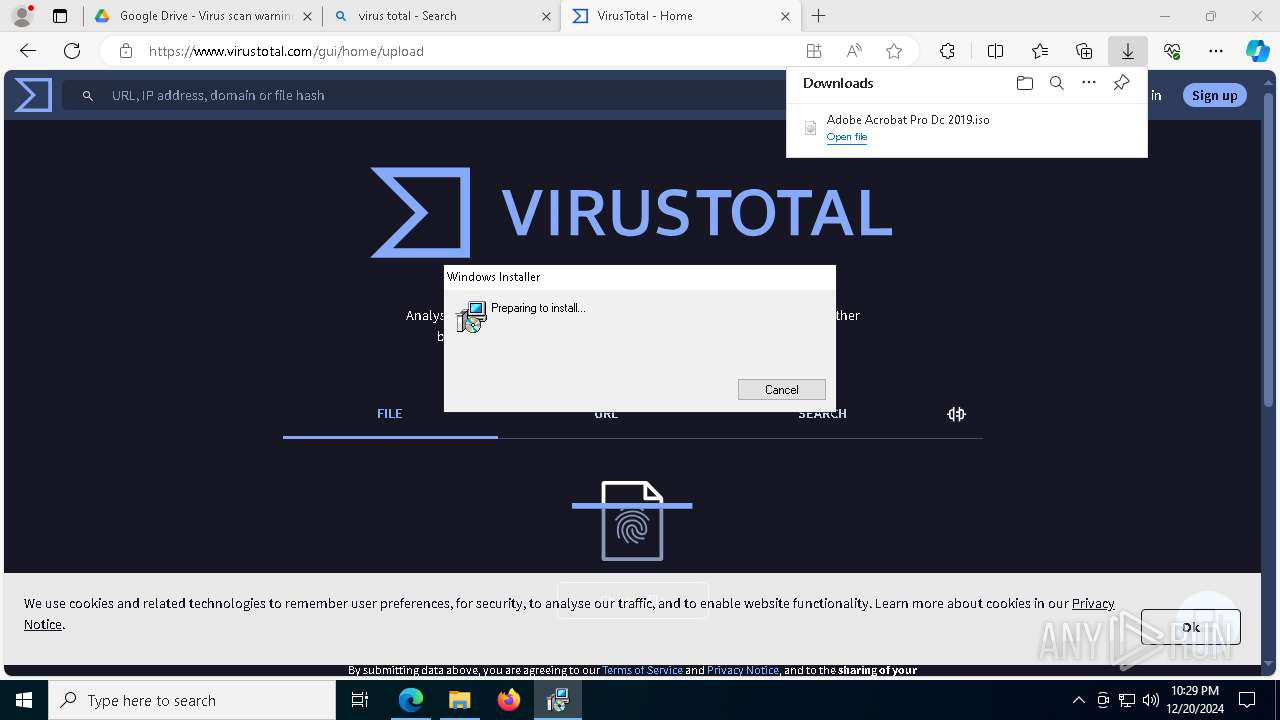Viewport: 1280px width, 720px height.
Task: Open the network status icon
Action: tap(1127, 700)
